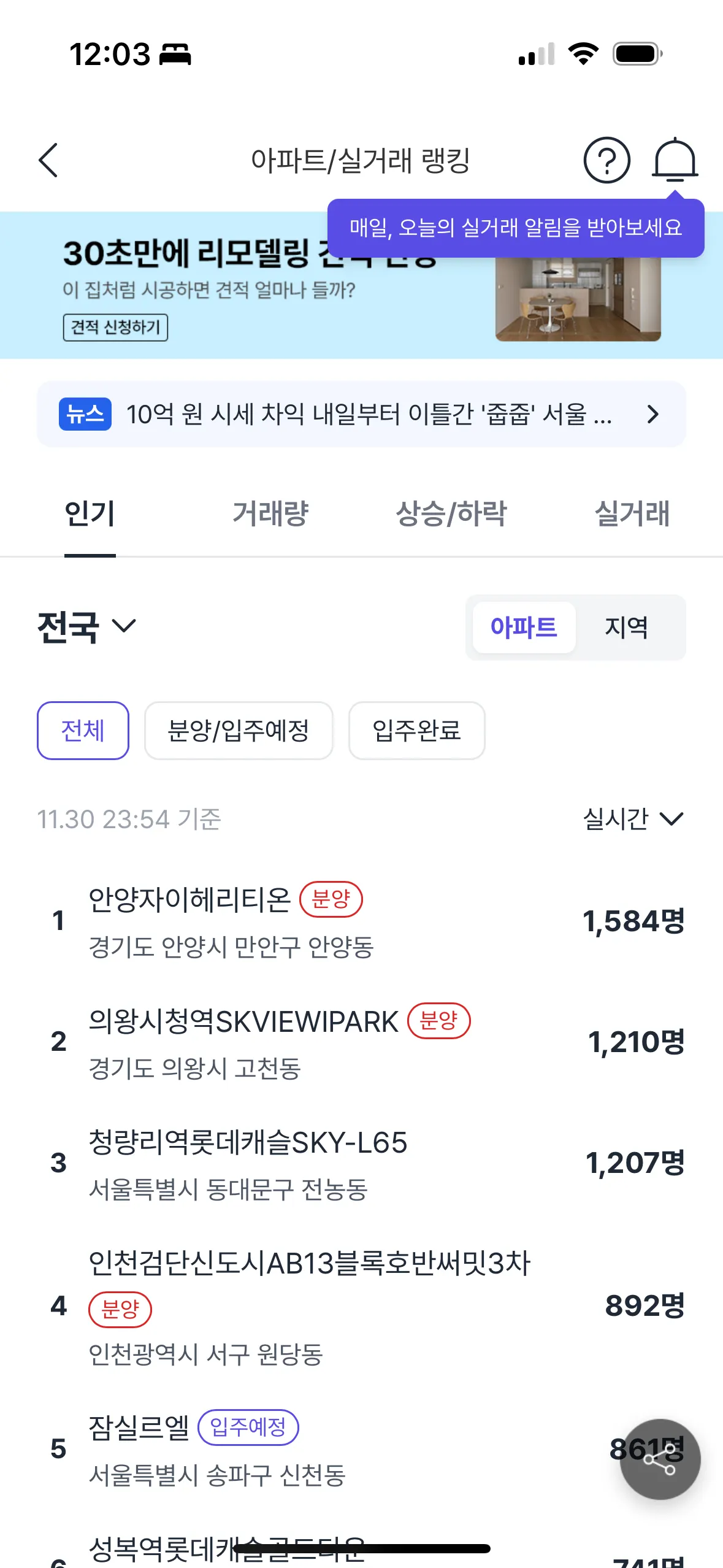
Task: Enable the 전체 filter chip
Action: pos(83,731)
